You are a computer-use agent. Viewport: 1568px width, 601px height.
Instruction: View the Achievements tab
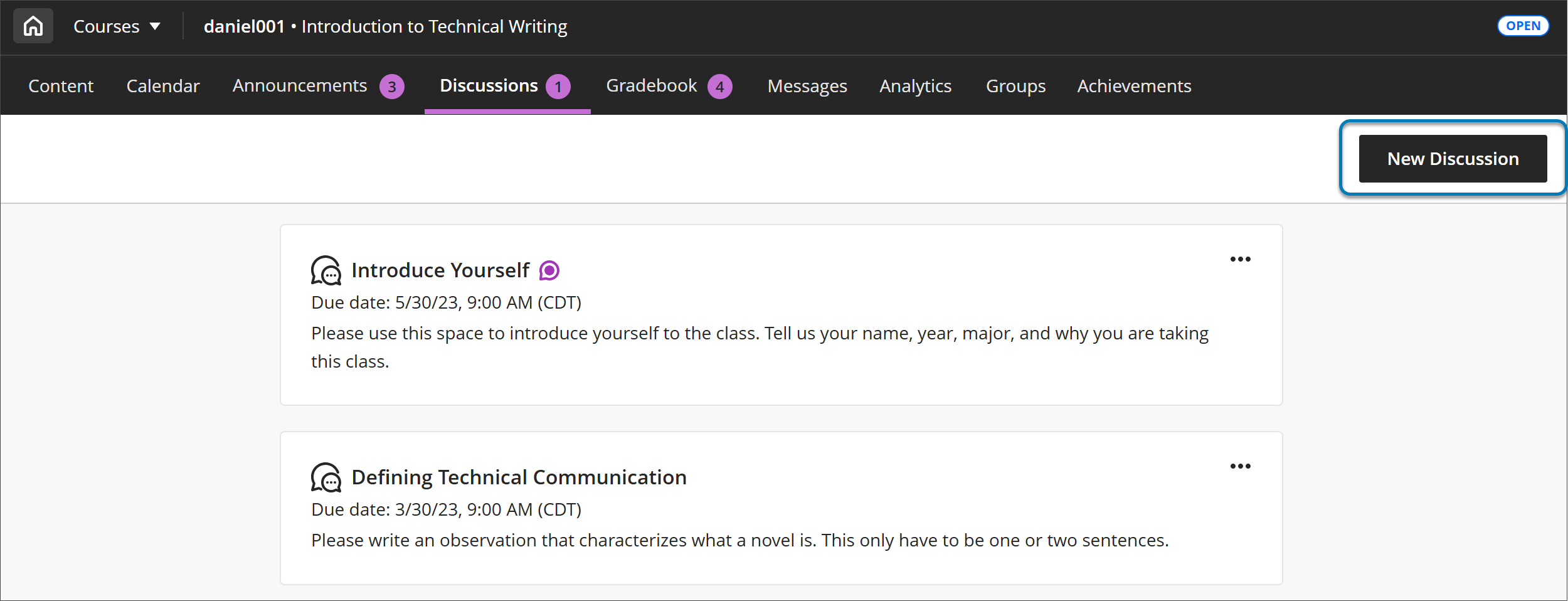point(1133,86)
